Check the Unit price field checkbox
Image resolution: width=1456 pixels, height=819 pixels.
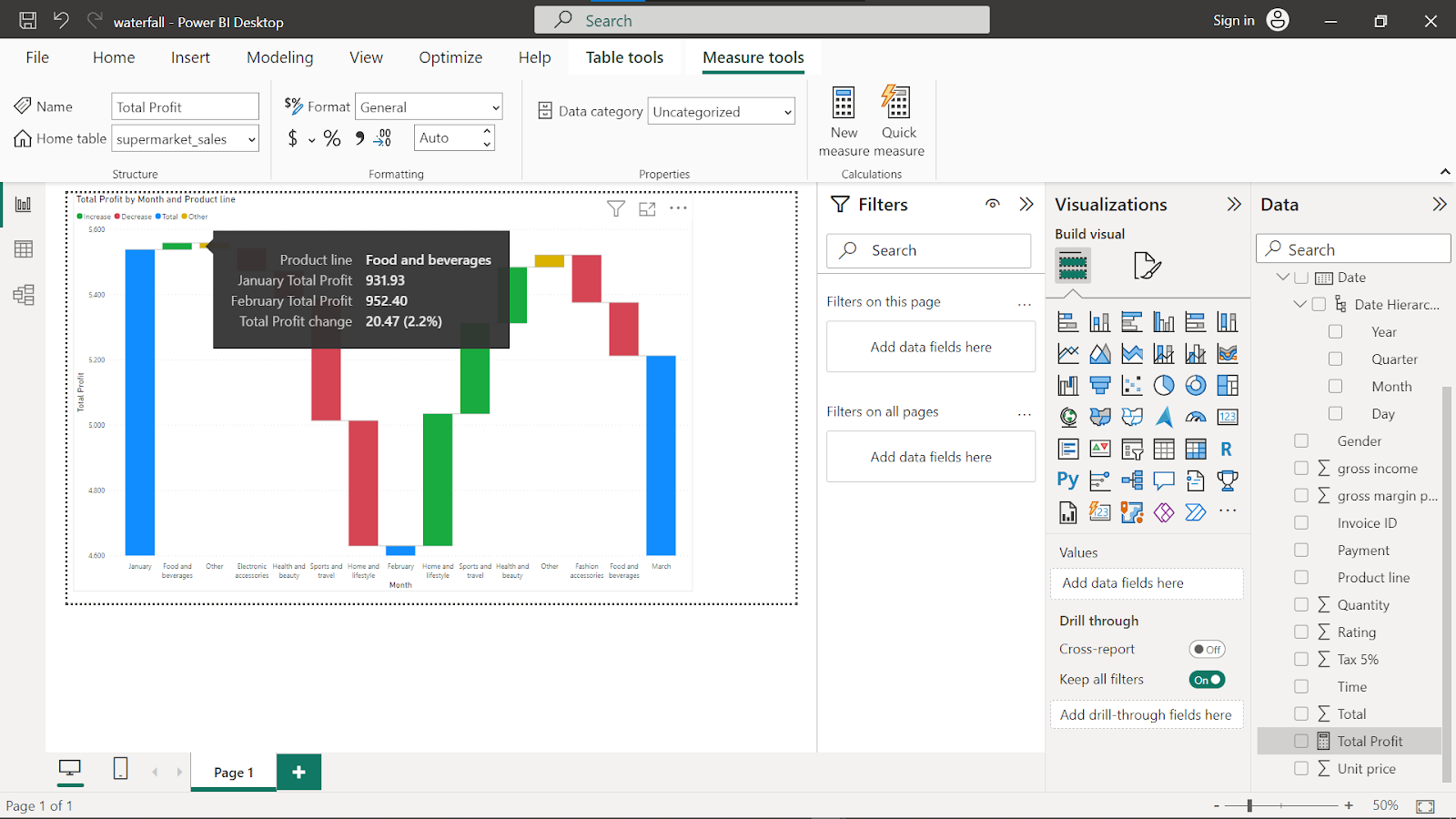point(1301,768)
